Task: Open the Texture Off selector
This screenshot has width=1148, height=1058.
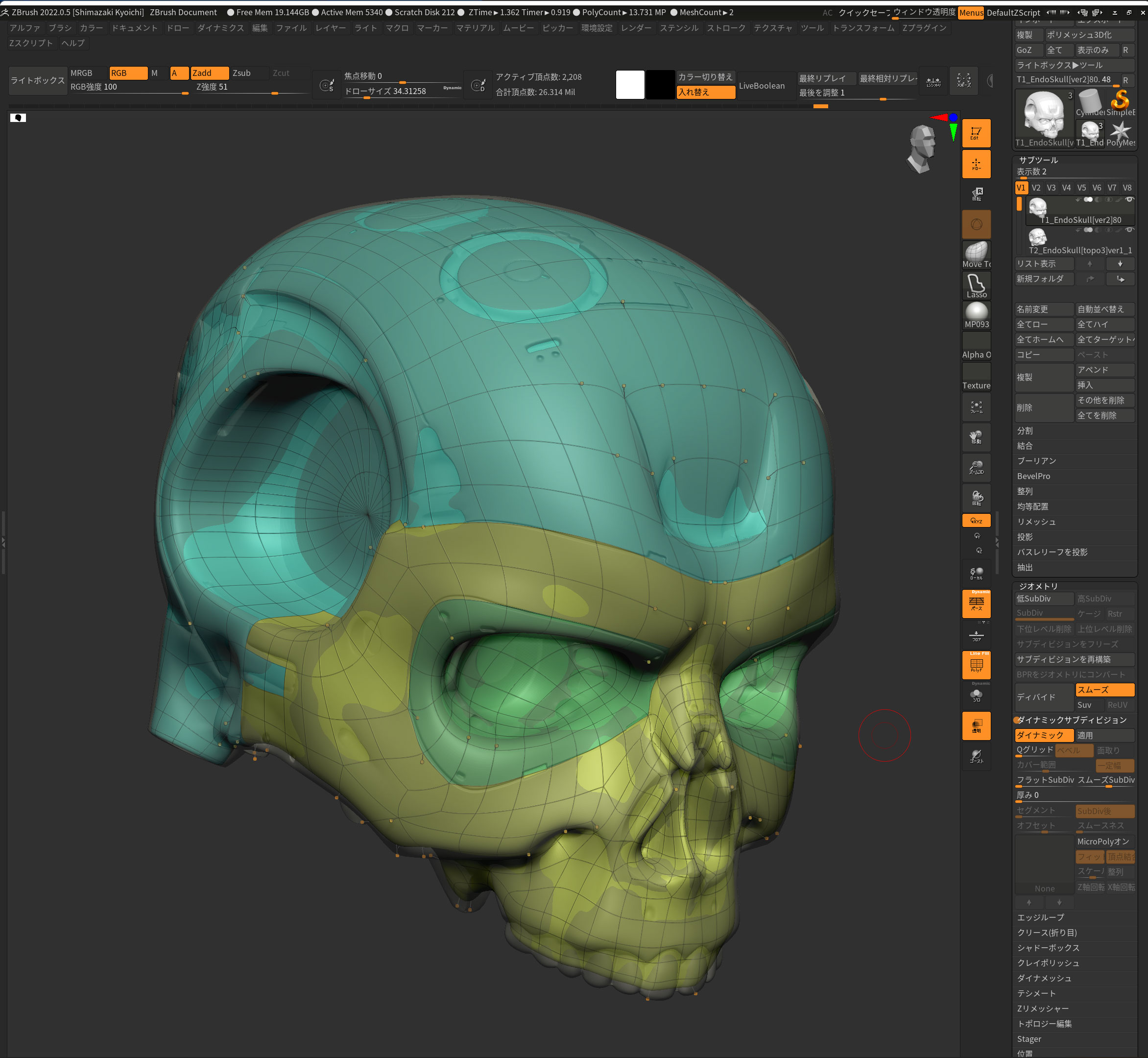Action: tap(976, 377)
